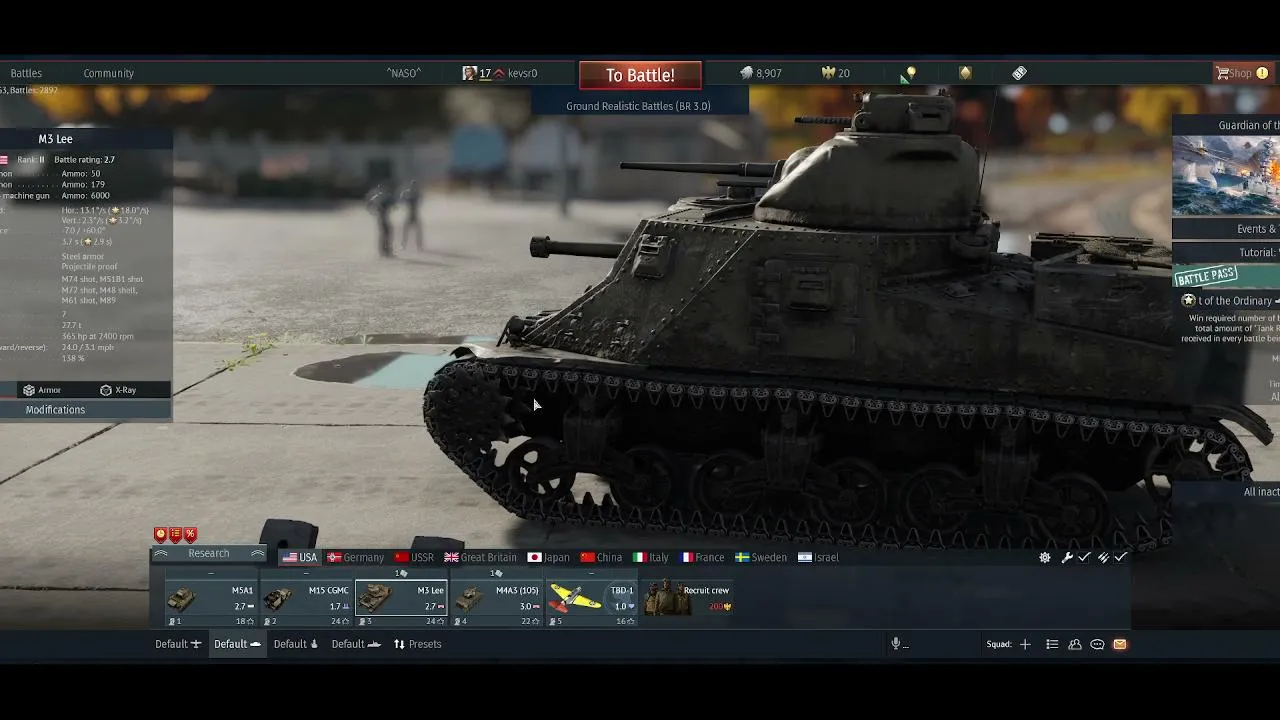Expand the Research panel
The height and width of the screenshot is (720, 1280).
(x=209, y=554)
